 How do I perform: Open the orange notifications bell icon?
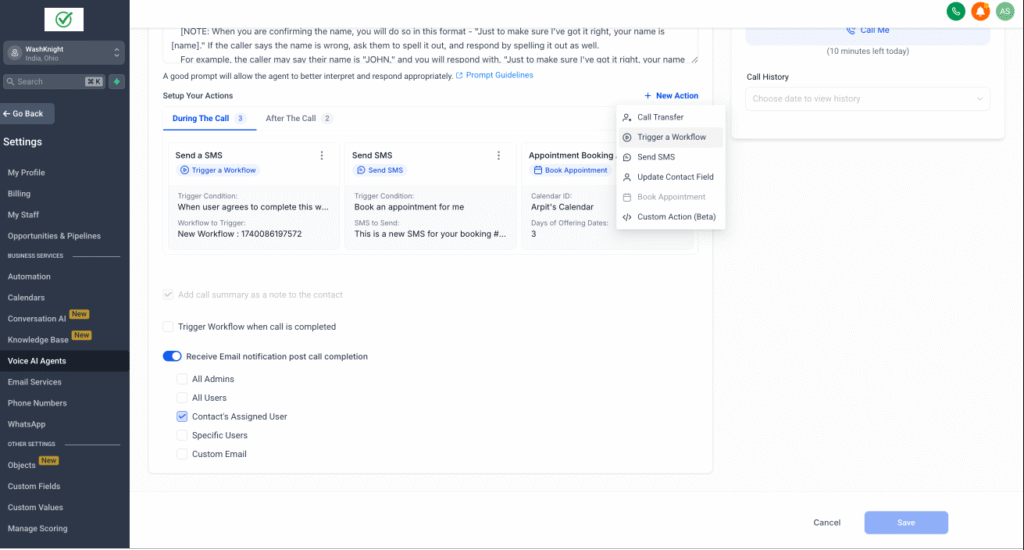981,12
